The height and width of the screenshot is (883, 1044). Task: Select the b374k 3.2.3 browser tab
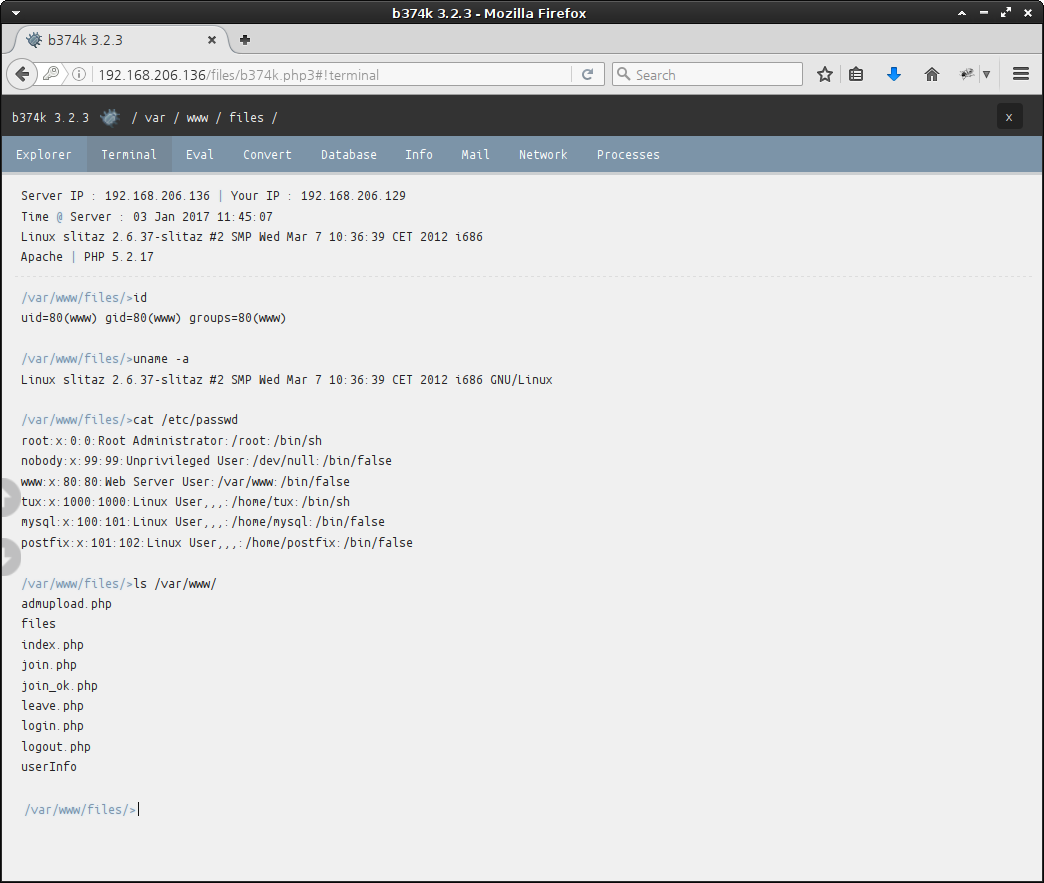[120, 40]
